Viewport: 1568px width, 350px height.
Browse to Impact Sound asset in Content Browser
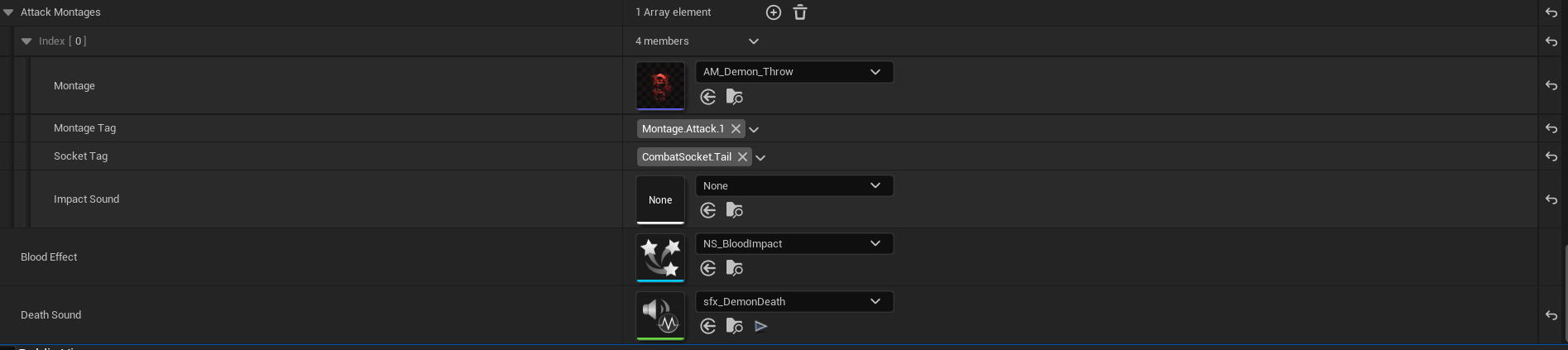point(735,210)
